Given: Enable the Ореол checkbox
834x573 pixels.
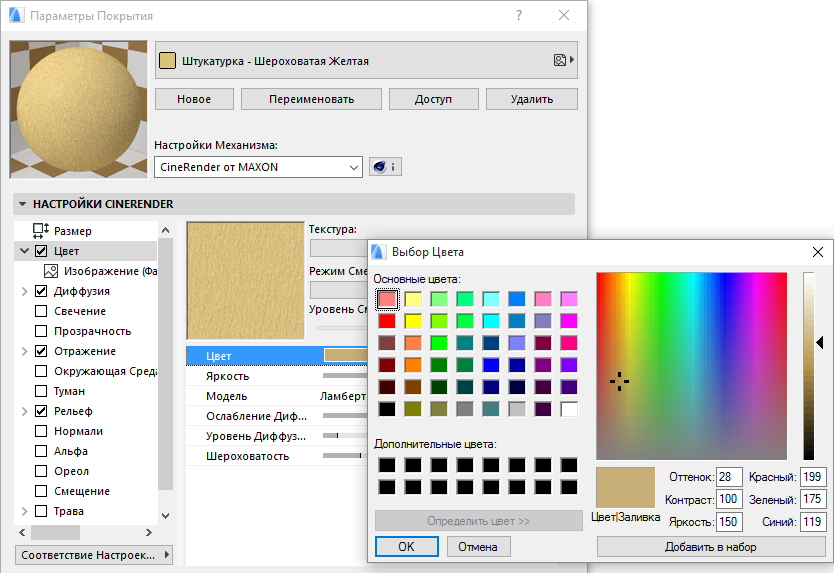Looking at the screenshot, I should tap(41, 471).
